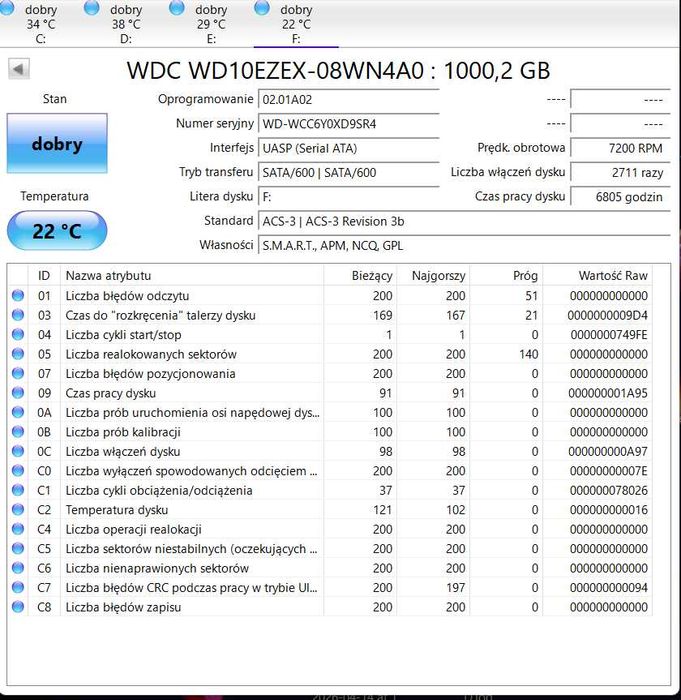
Task: Click the 22 °C temperature button
Action: pos(57,231)
